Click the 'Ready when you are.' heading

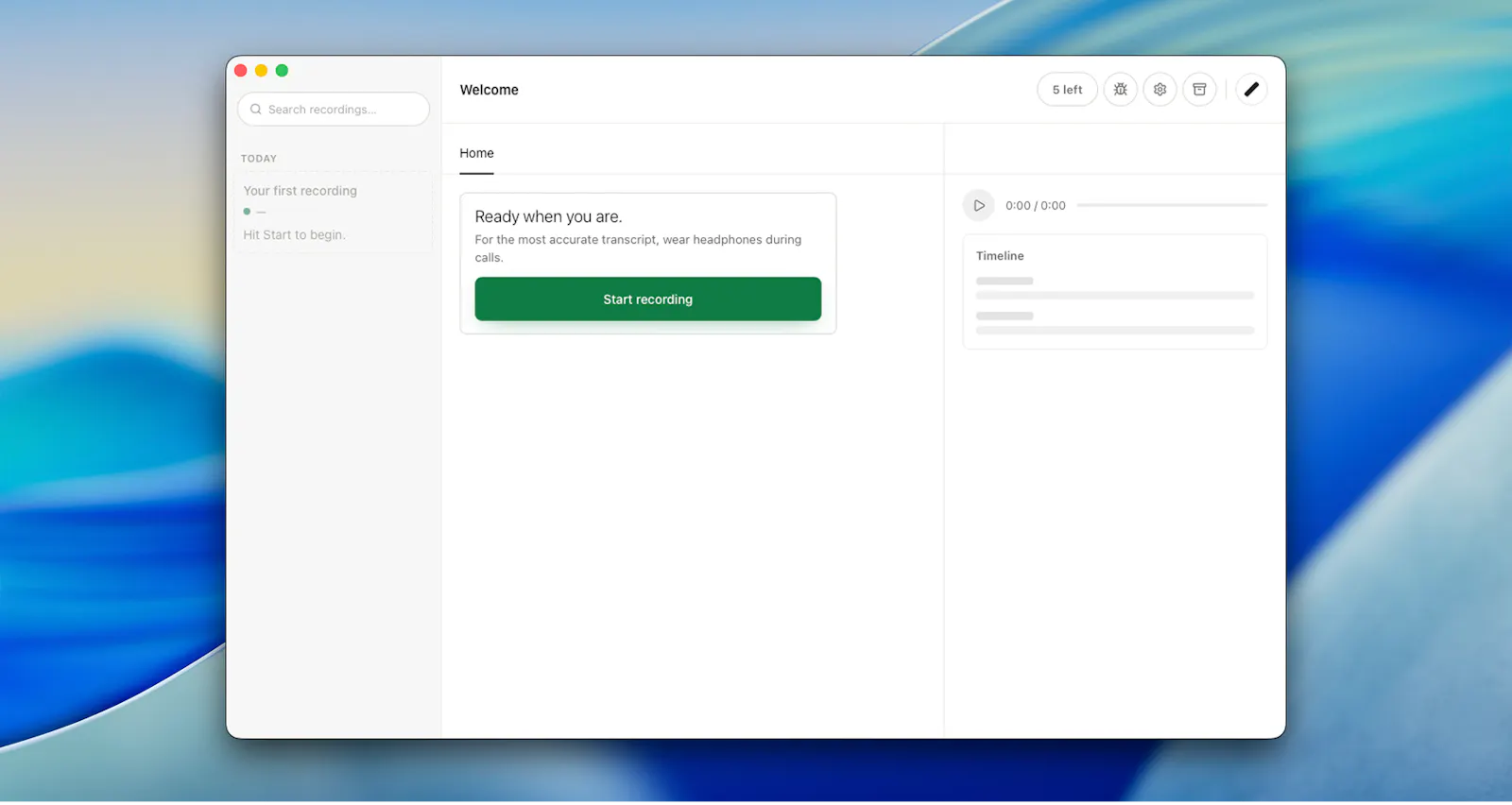tap(548, 217)
